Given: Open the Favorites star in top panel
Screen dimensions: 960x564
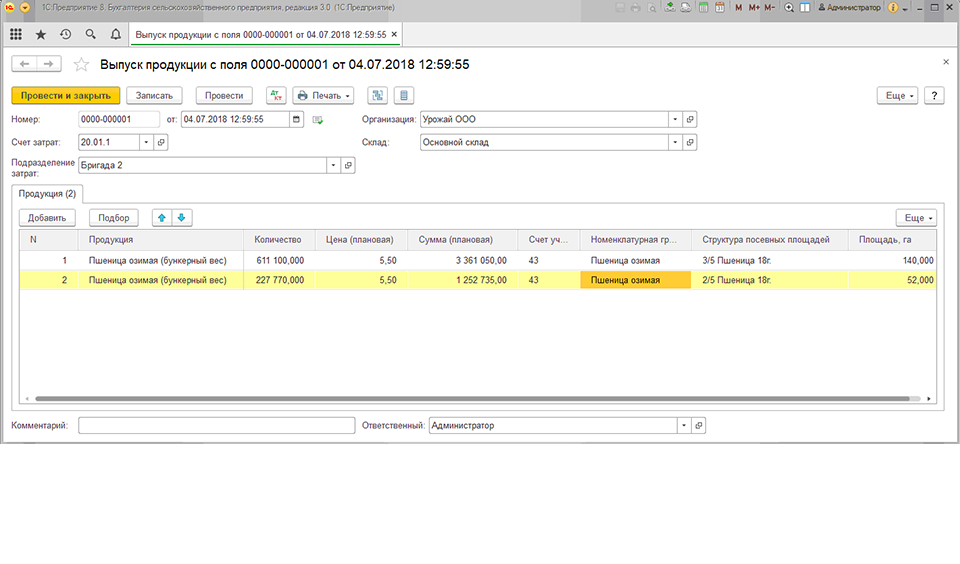Looking at the screenshot, I should coord(40,35).
